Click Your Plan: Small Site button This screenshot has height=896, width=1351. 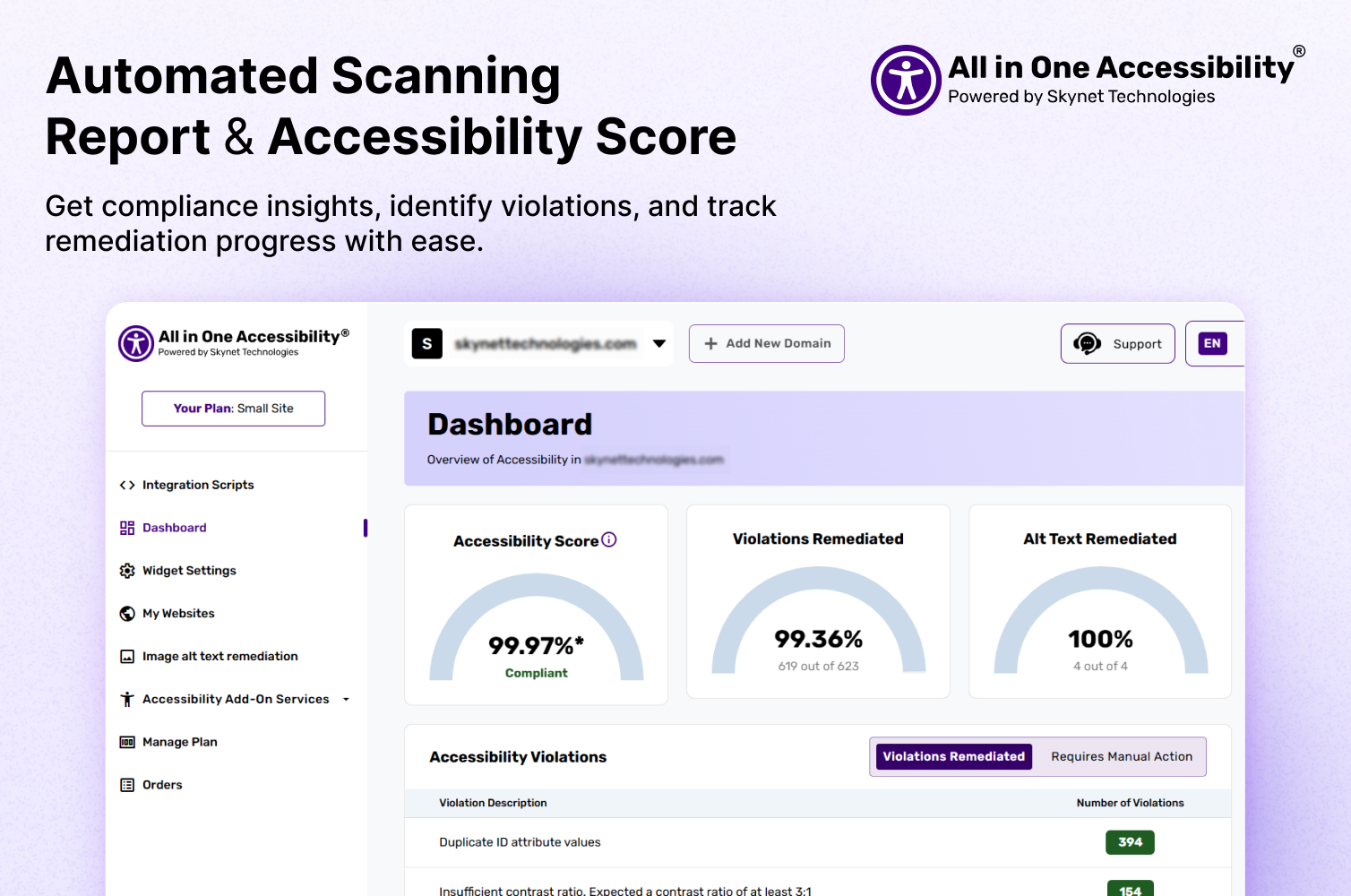point(233,409)
